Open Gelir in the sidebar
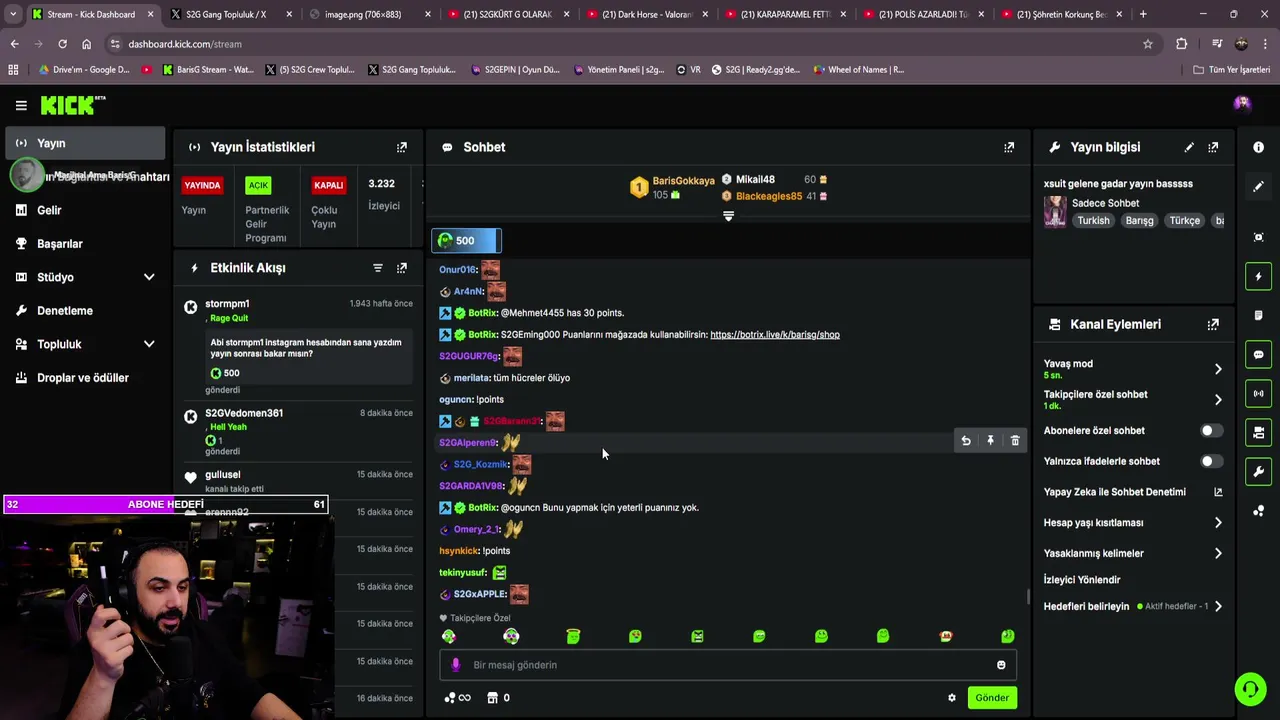This screenshot has height=720, width=1280. (85, 210)
